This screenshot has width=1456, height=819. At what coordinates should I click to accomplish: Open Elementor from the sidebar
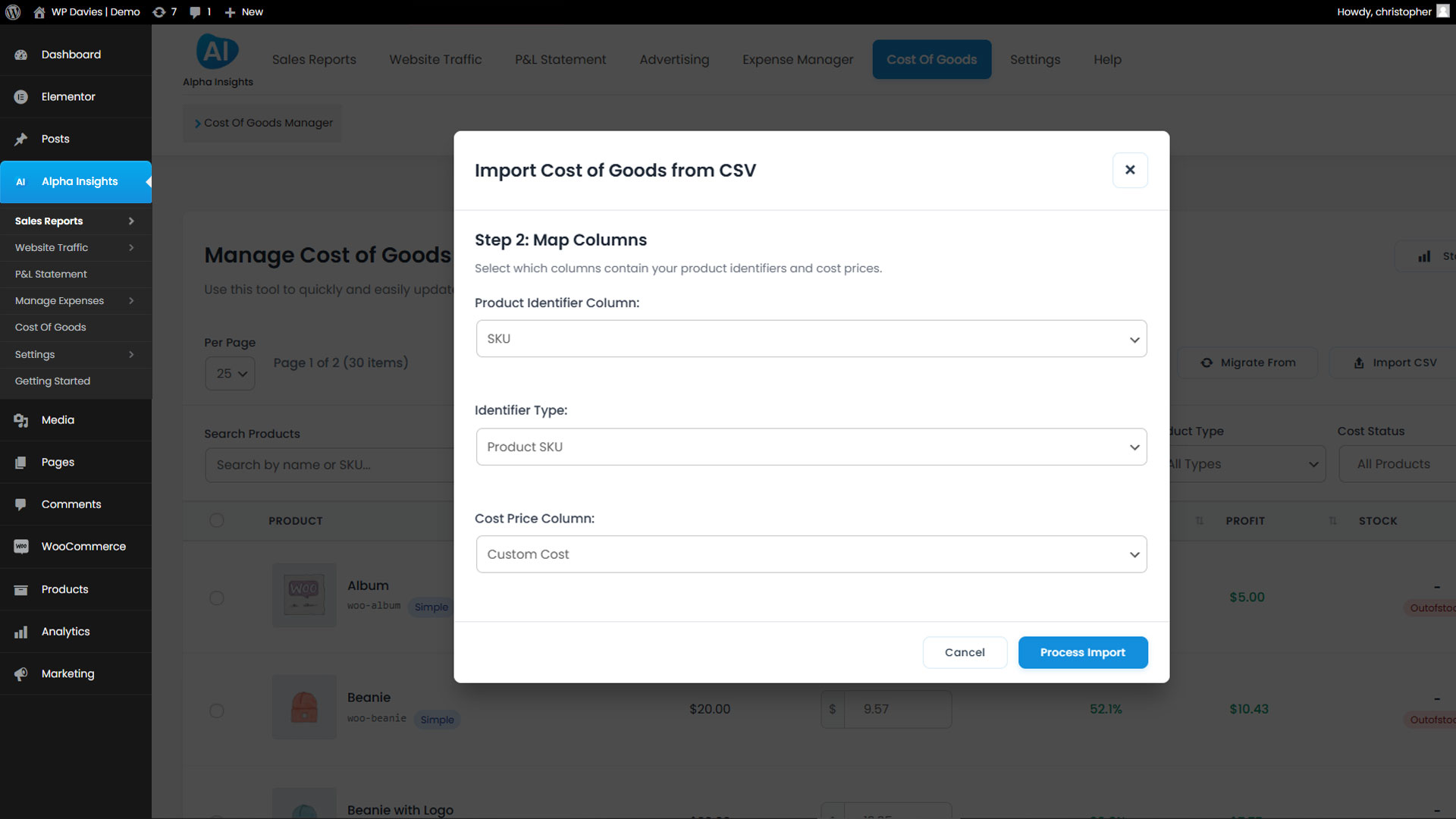[x=68, y=96]
